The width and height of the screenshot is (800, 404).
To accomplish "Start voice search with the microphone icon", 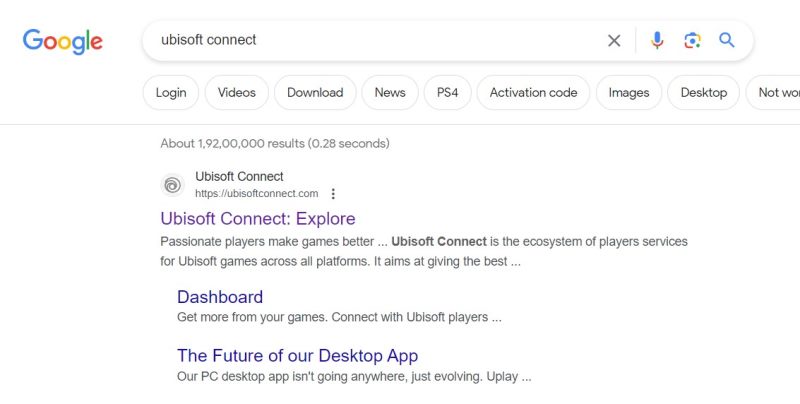I will 657,40.
